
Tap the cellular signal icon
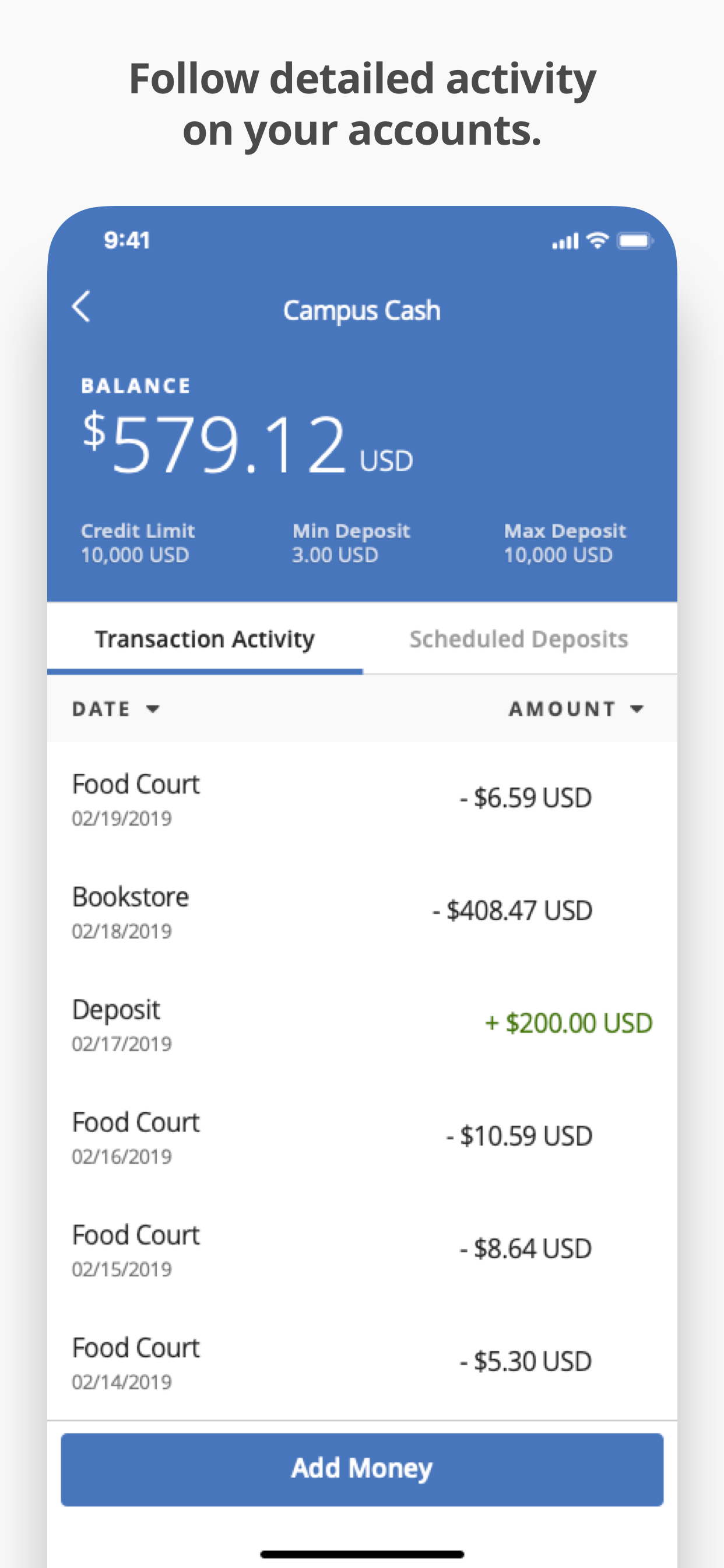[x=565, y=242]
